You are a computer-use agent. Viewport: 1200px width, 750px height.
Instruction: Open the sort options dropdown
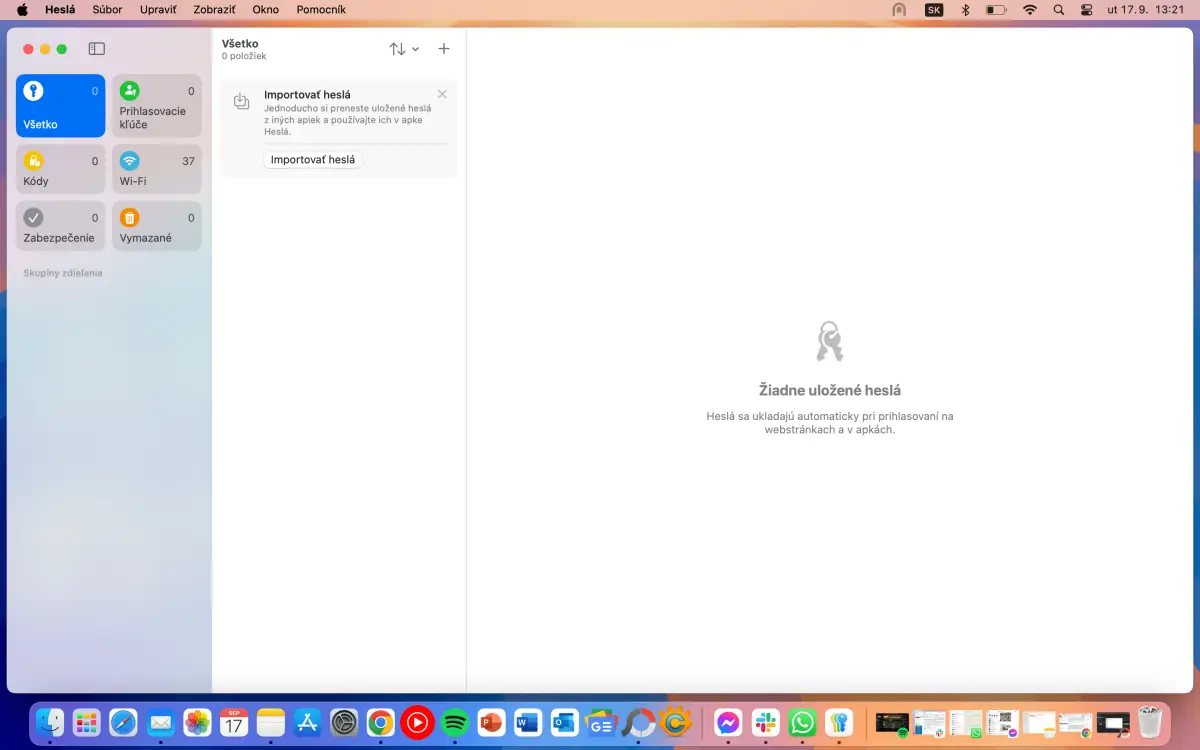coord(404,49)
